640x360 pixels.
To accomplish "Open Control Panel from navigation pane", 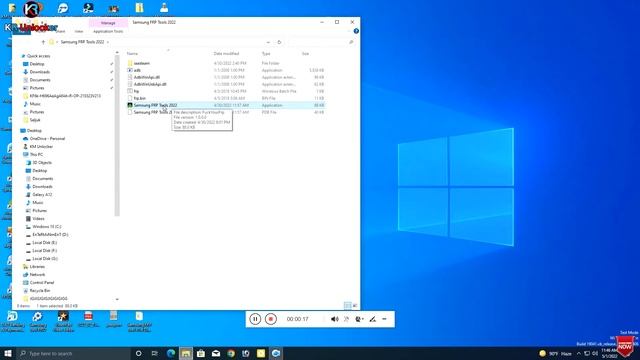I will pyautogui.click(x=42, y=282).
